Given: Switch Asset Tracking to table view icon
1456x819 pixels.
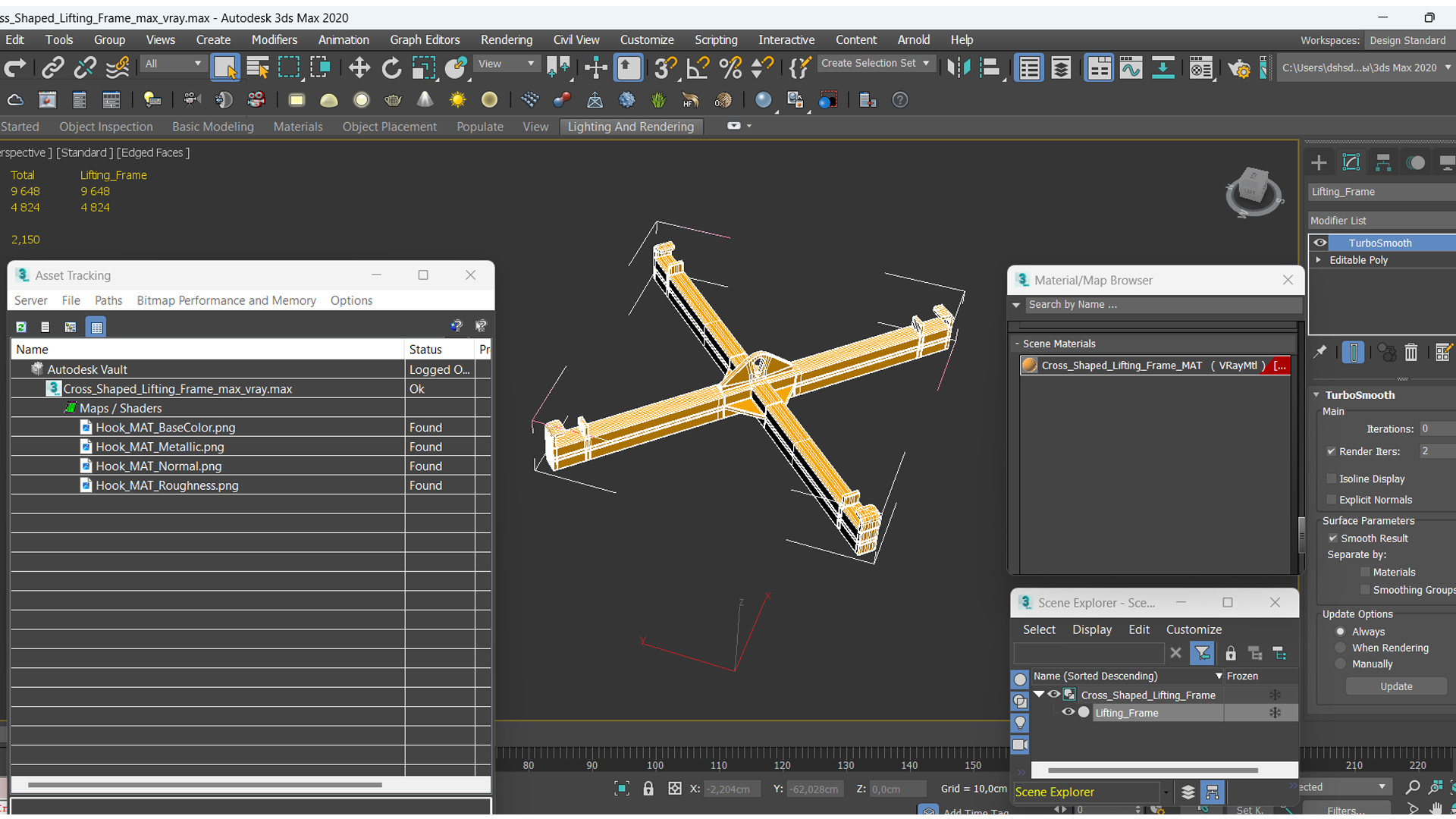Looking at the screenshot, I should point(96,327).
